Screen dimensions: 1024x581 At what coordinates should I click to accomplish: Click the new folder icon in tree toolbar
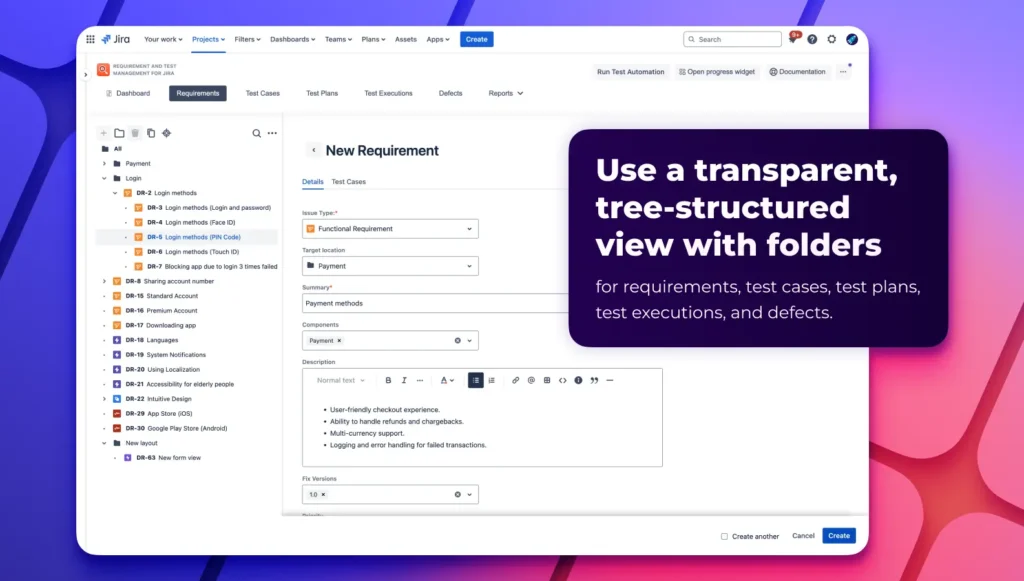[119, 133]
